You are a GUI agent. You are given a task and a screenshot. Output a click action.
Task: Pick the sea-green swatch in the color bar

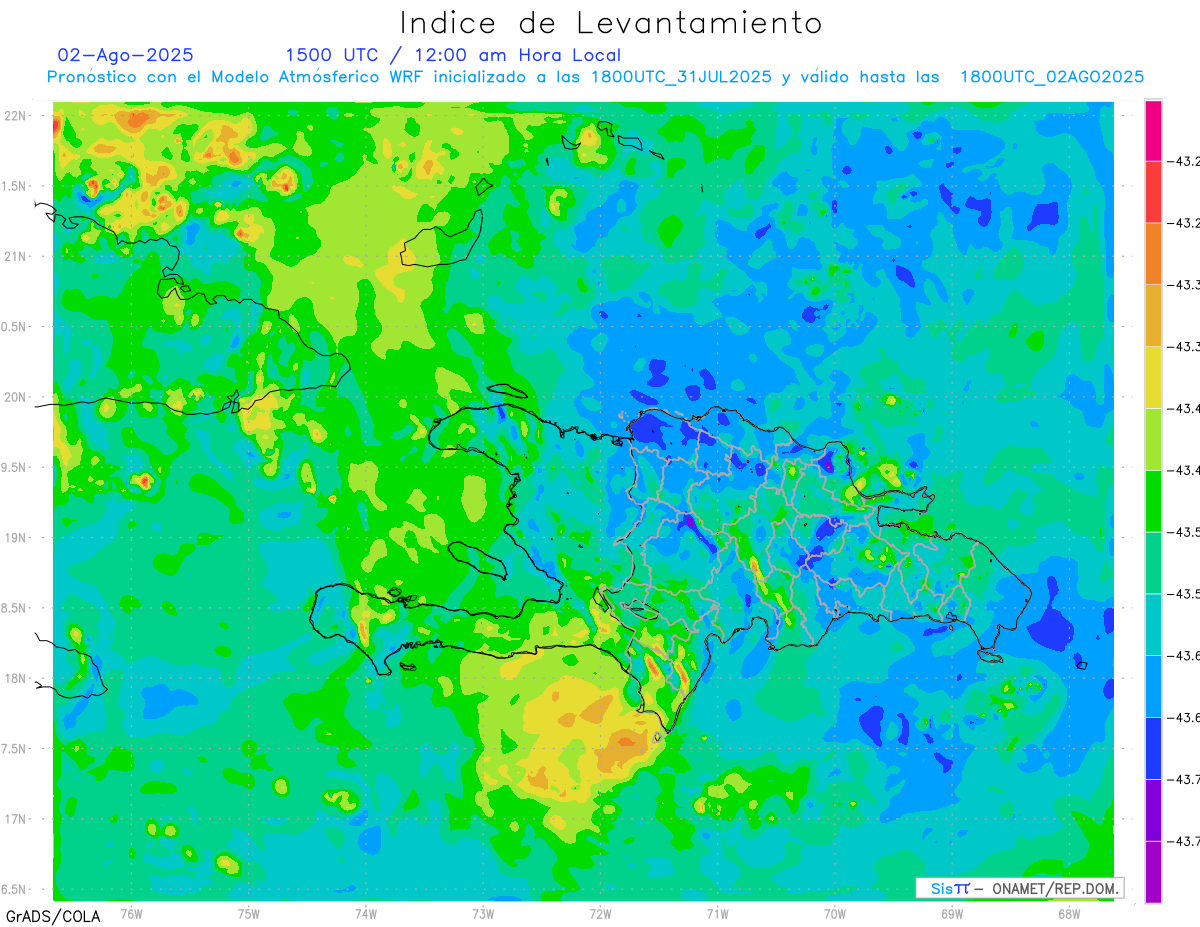(x=1153, y=563)
